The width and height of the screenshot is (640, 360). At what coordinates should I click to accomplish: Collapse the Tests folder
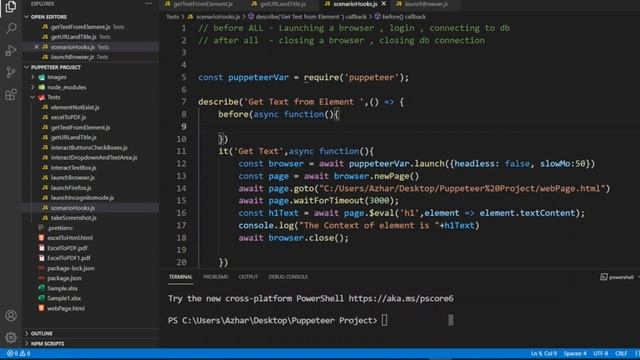point(53,97)
